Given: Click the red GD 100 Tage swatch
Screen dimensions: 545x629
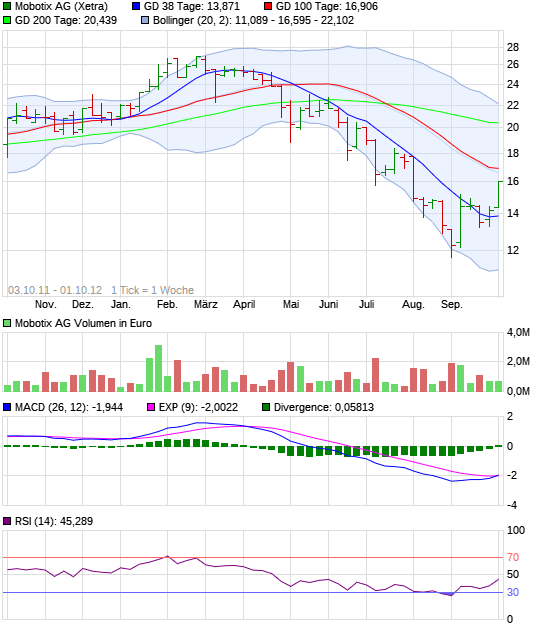Looking at the screenshot, I should [x=268, y=6].
